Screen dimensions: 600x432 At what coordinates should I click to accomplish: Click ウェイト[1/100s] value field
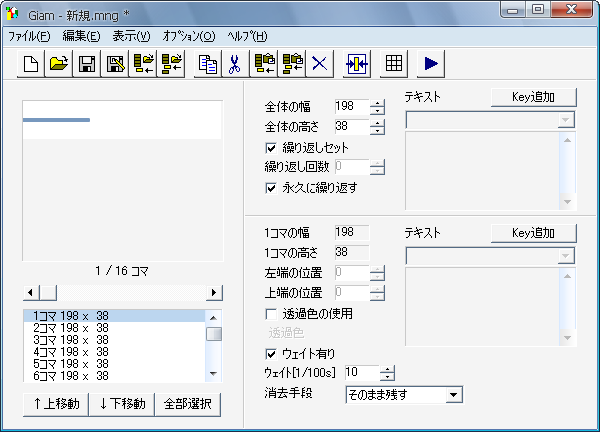tap(362, 373)
